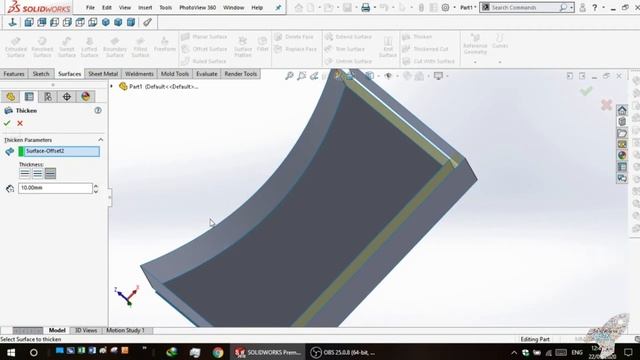Image resolution: width=640 pixels, height=360 pixels.
Task: Open the Help menu
Action: [x=257, y=7]
